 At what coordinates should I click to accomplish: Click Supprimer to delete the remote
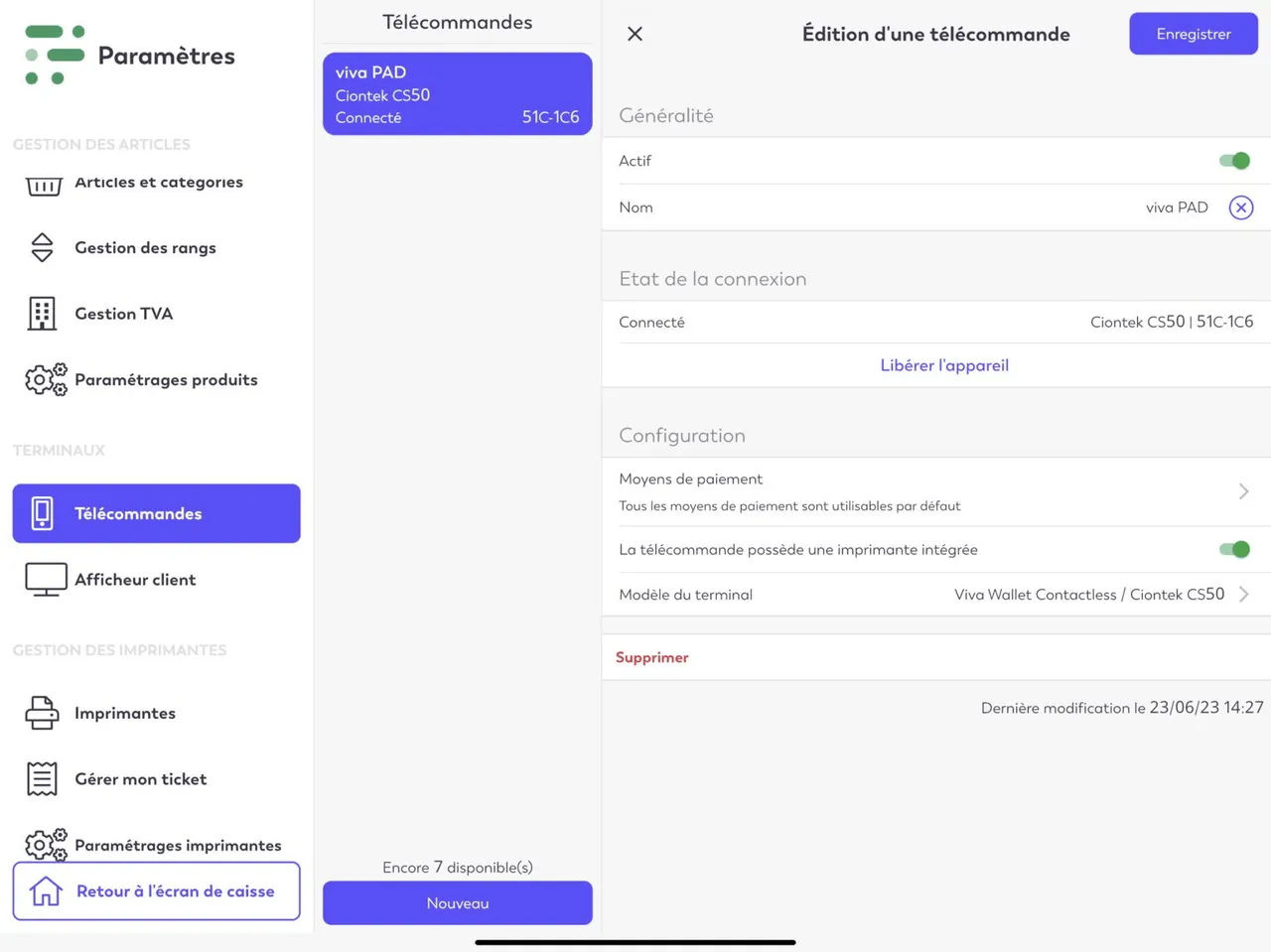tap(652, 657)
